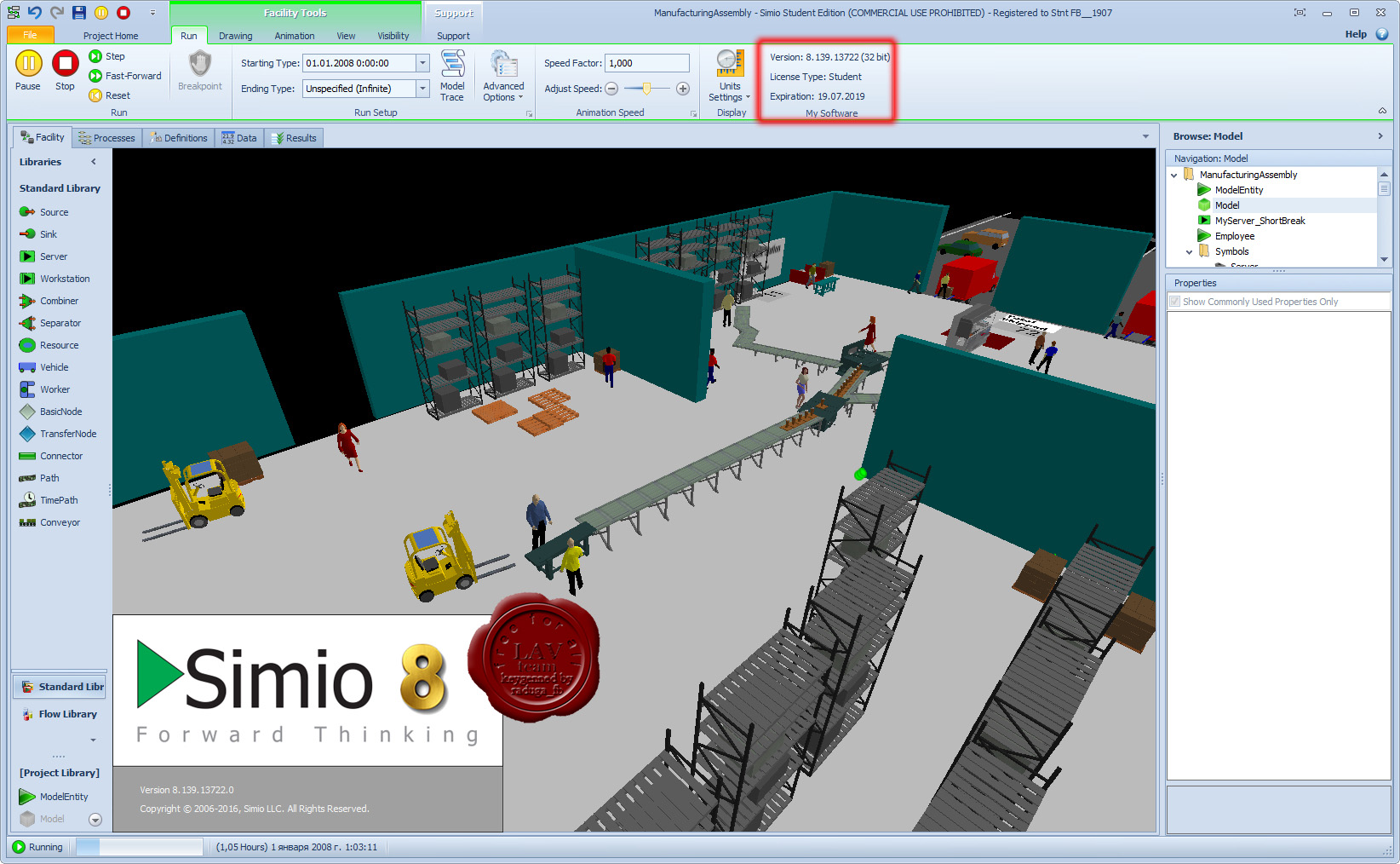Image resolution: width=1400 pixels, height=864 pixels.
Task: Open Units Settings dropdown
Action: (x=730, y=76)
